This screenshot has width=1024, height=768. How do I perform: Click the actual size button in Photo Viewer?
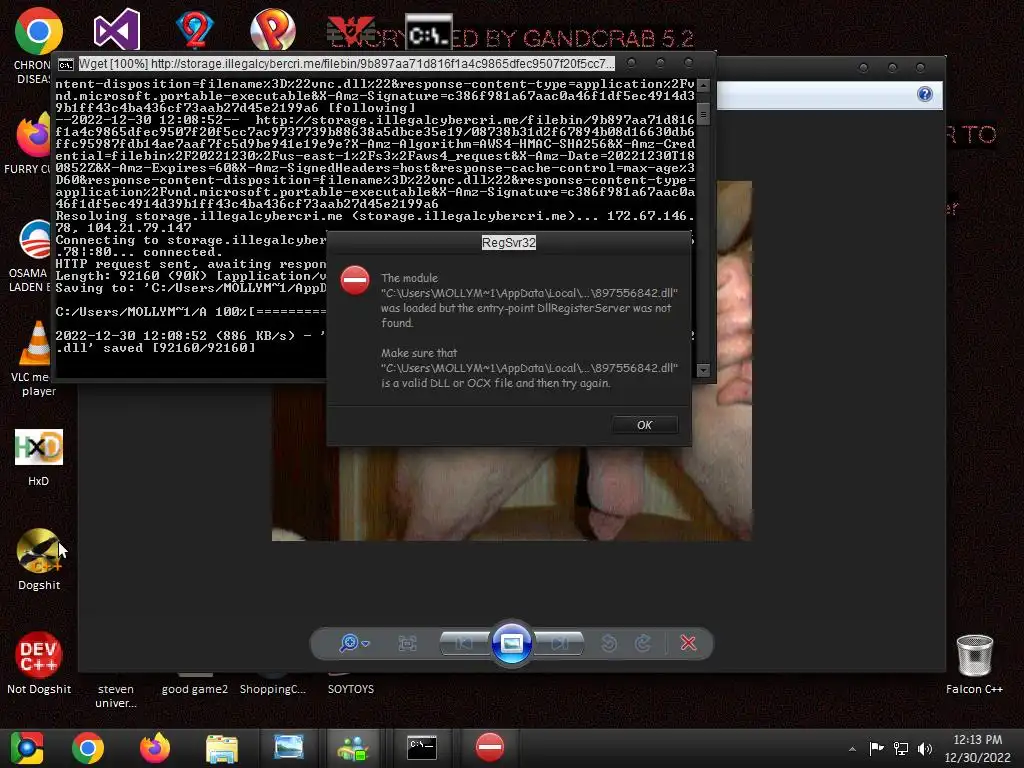tap(408, 644)
